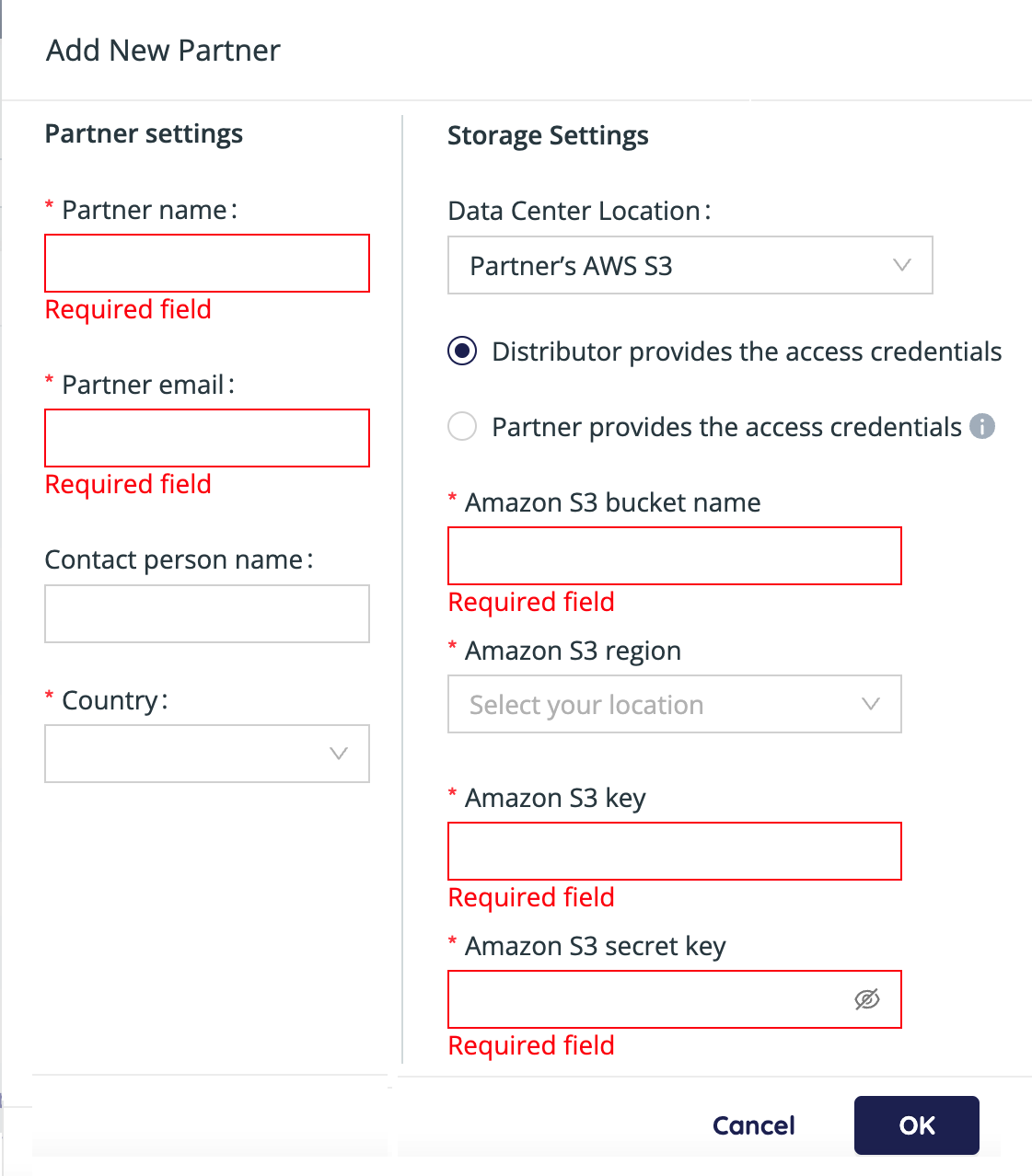
Task: Click the info icon beside Partner provides credentials
Action: [x=982, y=427]
